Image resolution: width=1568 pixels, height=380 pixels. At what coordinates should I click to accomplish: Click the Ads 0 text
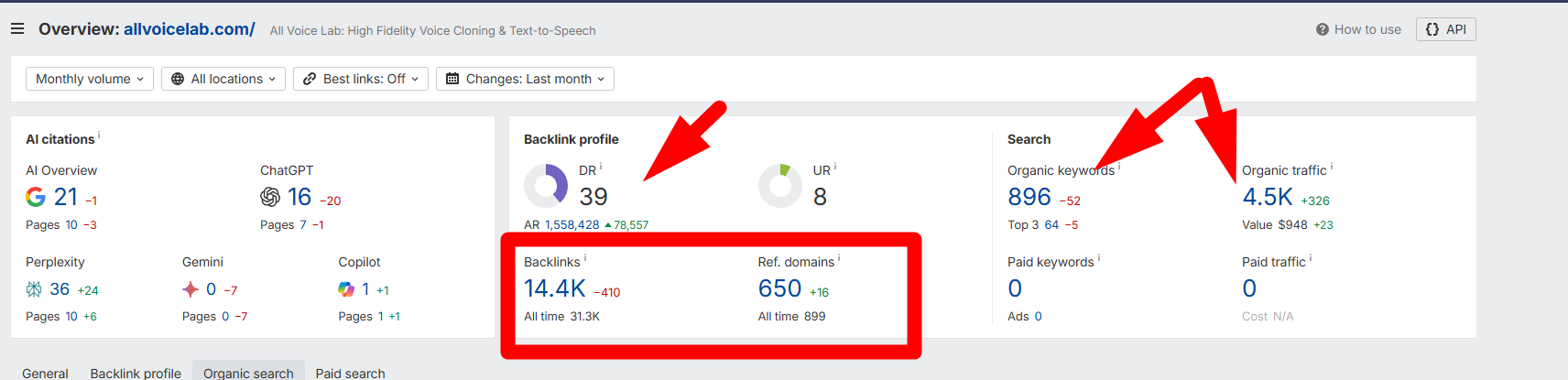click(1025, 316)
